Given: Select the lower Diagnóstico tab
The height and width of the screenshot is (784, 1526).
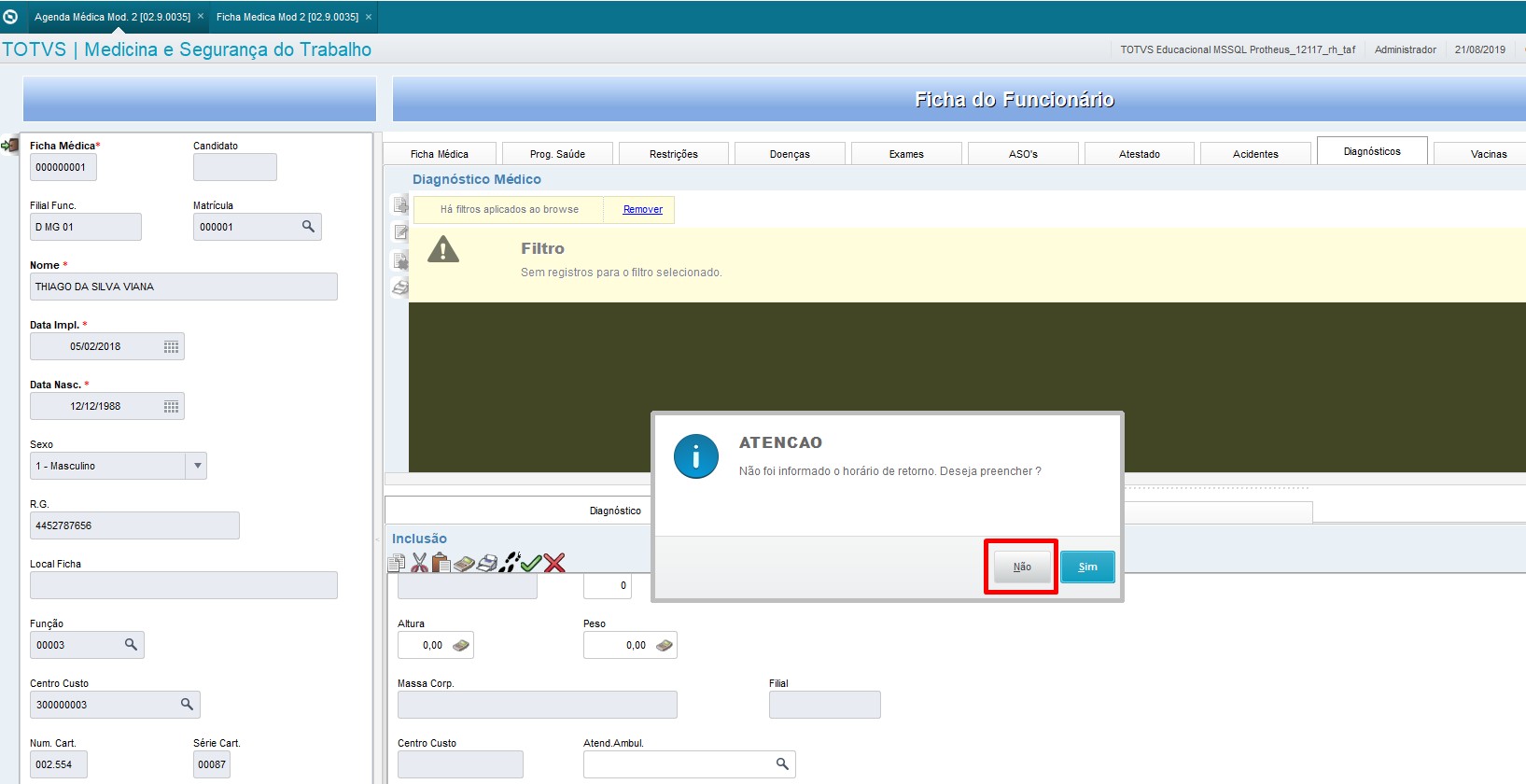Looking at the screenshot, I should 614,511.
